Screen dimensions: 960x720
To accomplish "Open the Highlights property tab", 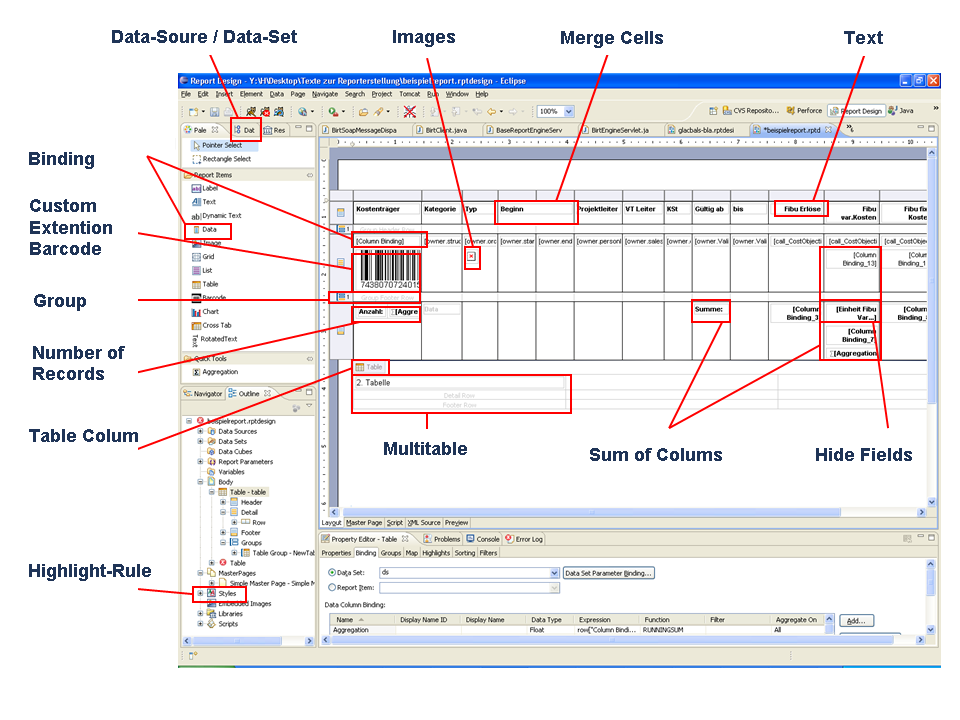I will [436, 553].
